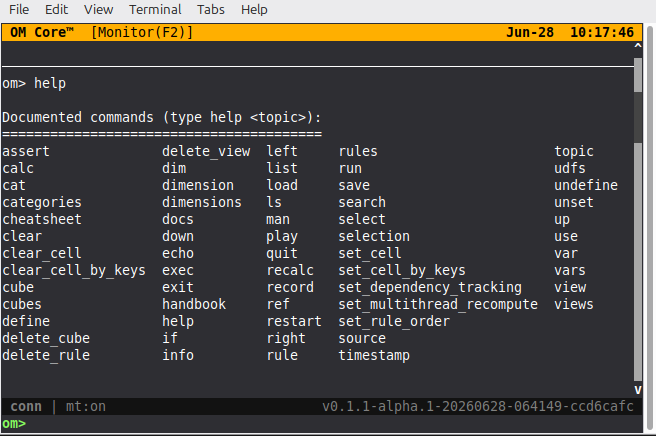Click the OM Core title text
656x436 pixels.
[x=42, y=32]
